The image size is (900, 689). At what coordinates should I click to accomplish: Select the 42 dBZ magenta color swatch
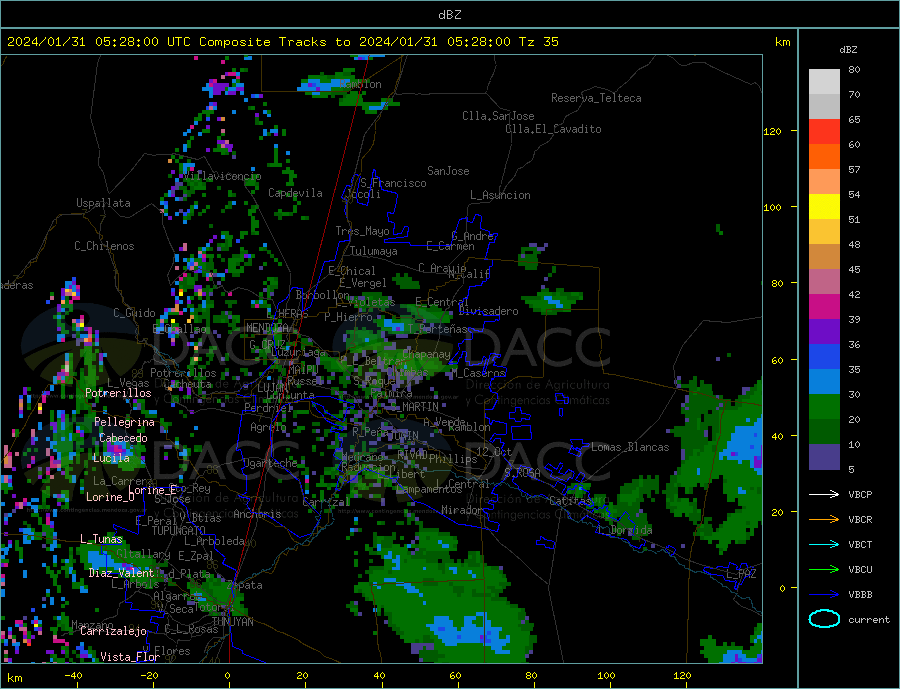point(824,307)
